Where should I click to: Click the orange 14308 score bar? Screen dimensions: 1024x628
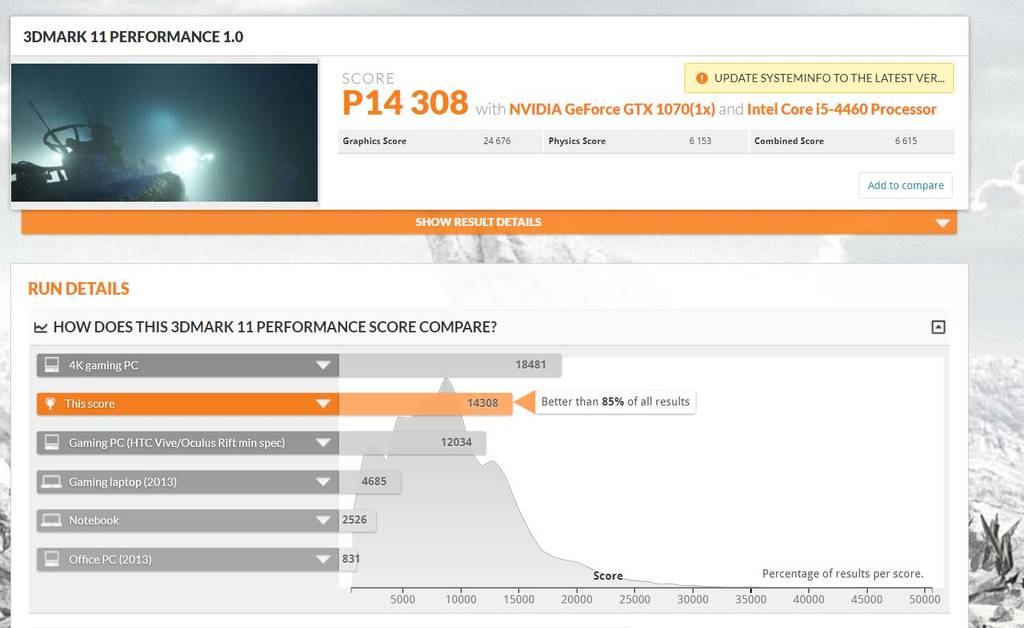pyautogui.click(x=425, y=403)
